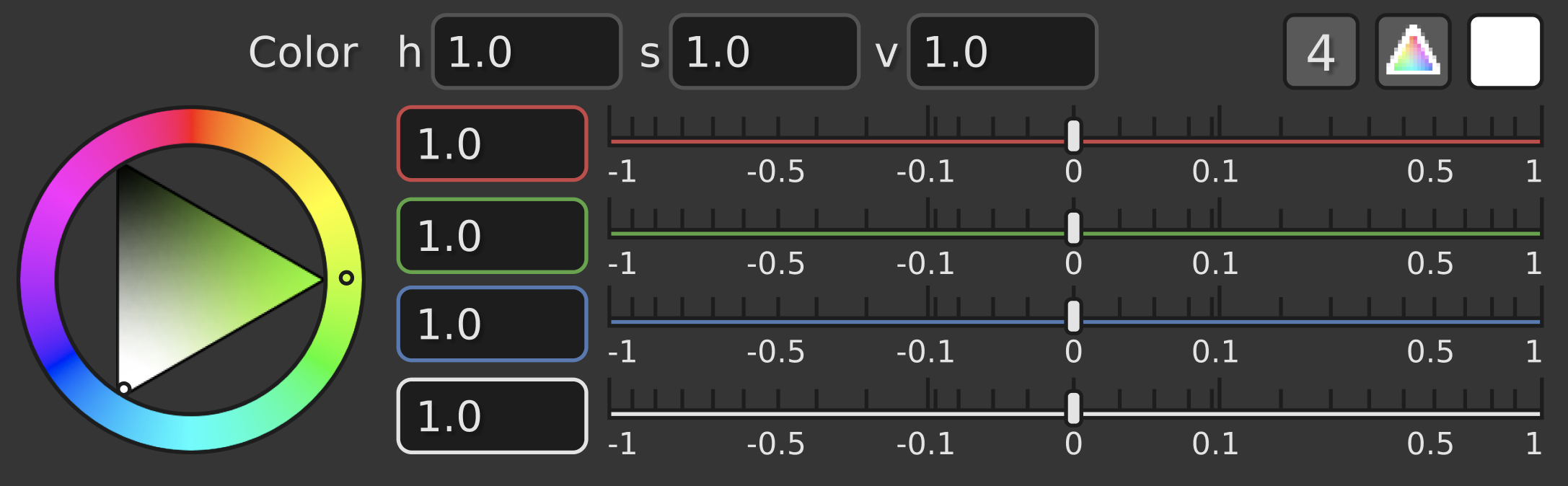Viewport: 1568px width, 486px height.
Task: Click the green channel slider handle
Action: pyautogui.click(x=1073, y=228)
